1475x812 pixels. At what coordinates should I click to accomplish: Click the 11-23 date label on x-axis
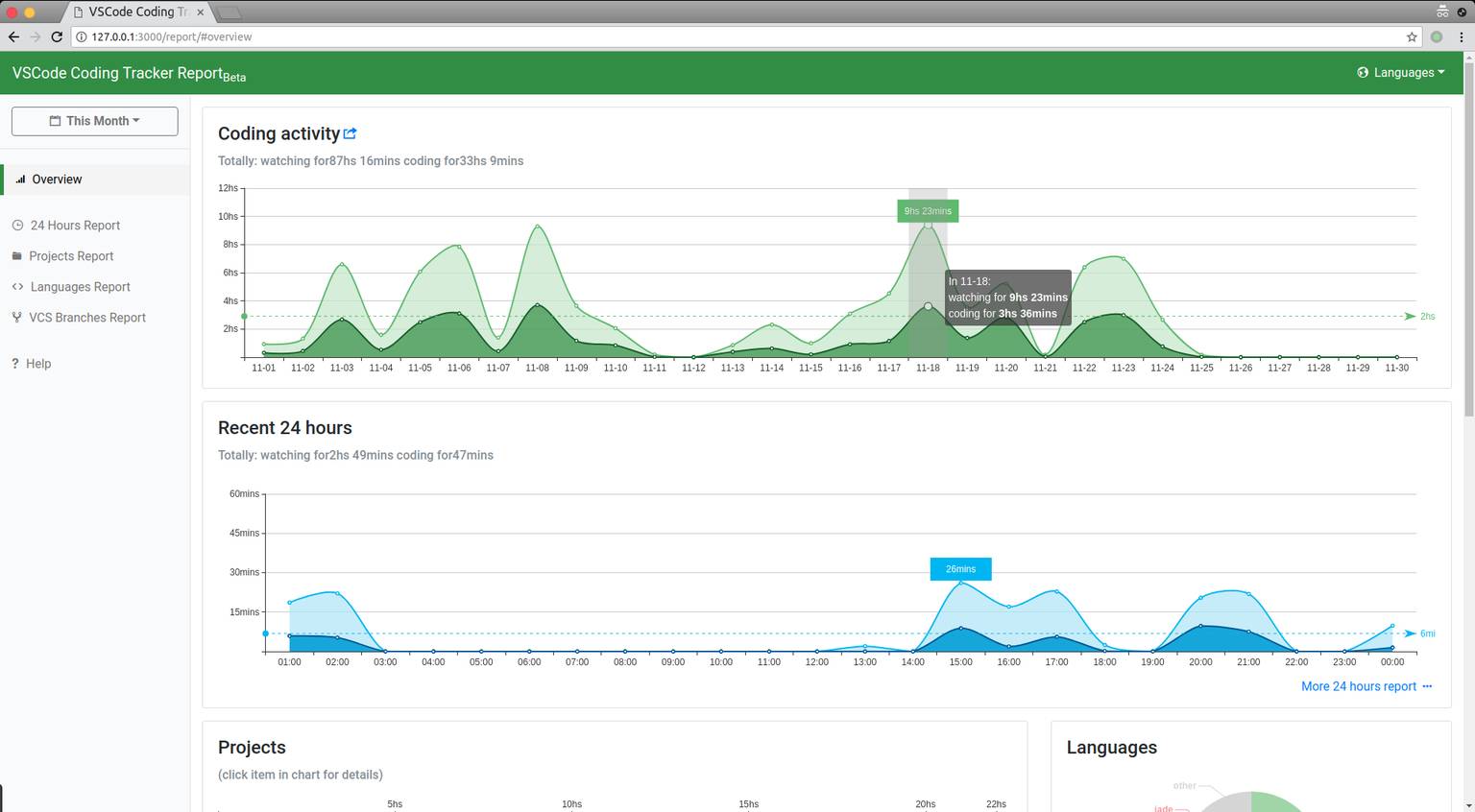tap(1123, 368)
